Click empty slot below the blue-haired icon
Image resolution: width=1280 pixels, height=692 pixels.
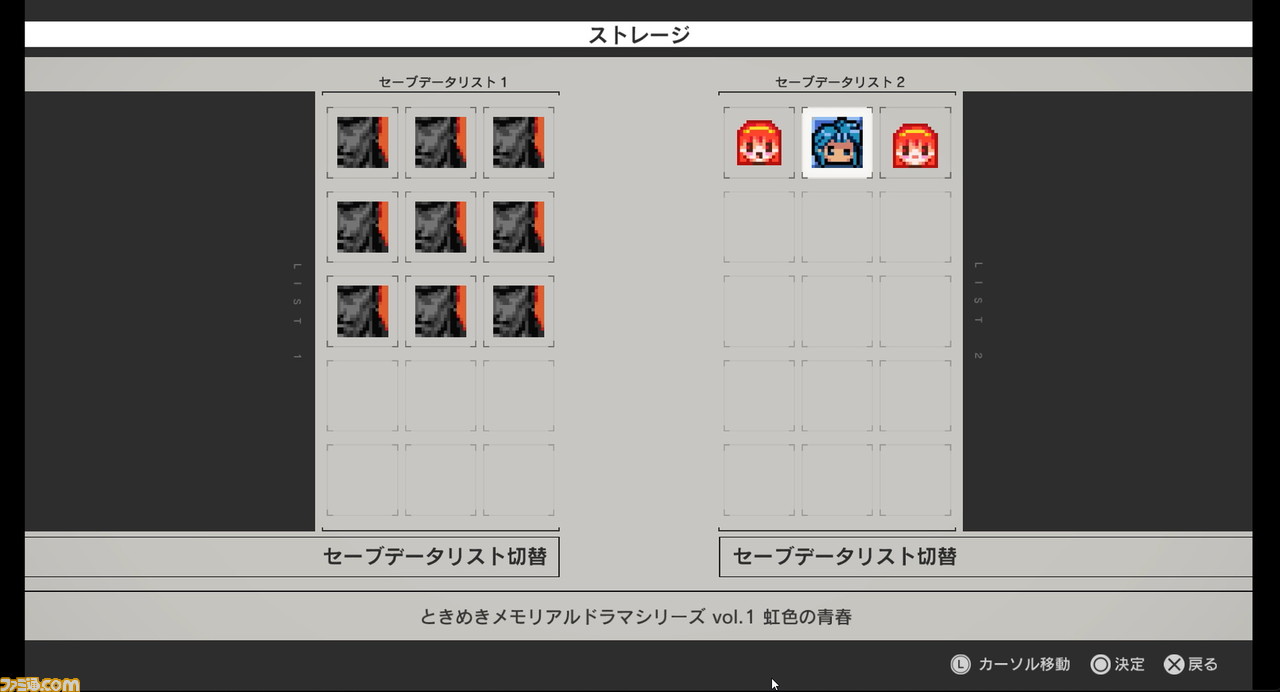(x=837, y=227)
